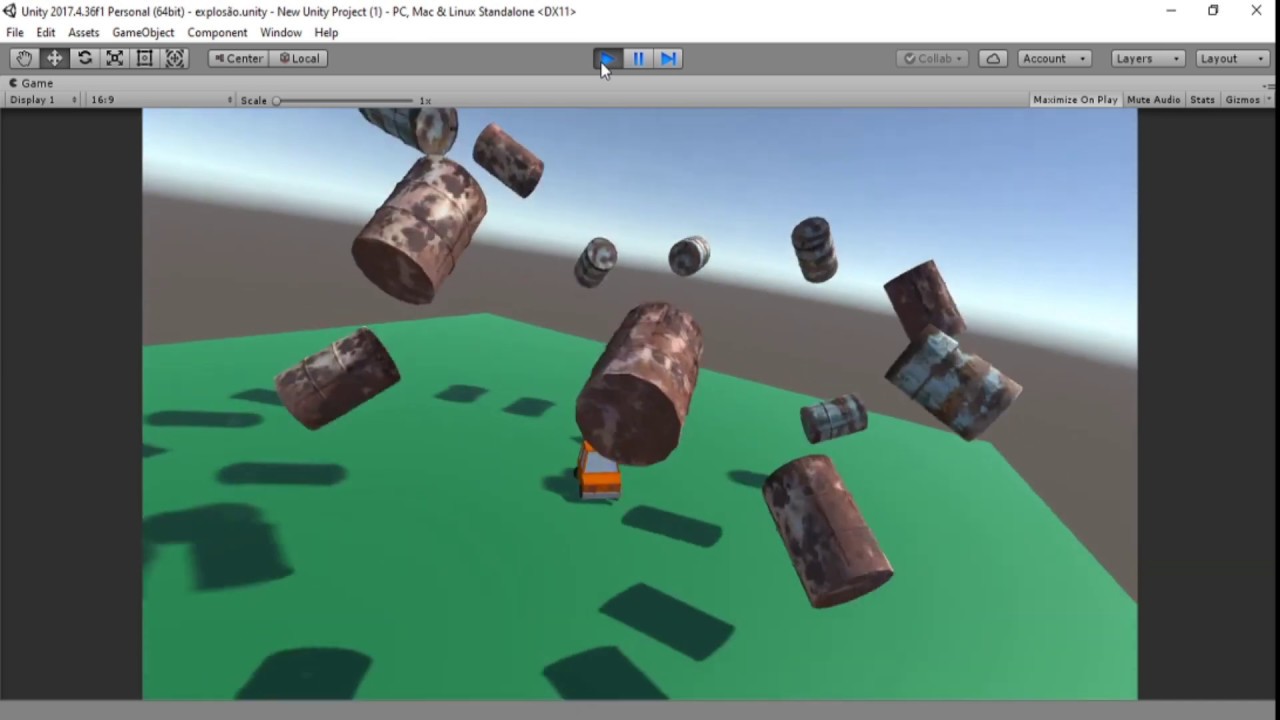Viewport: 1280px width, 720px height.
Task: Click the Game view Scale slider
Action: [x=343, y=100]
